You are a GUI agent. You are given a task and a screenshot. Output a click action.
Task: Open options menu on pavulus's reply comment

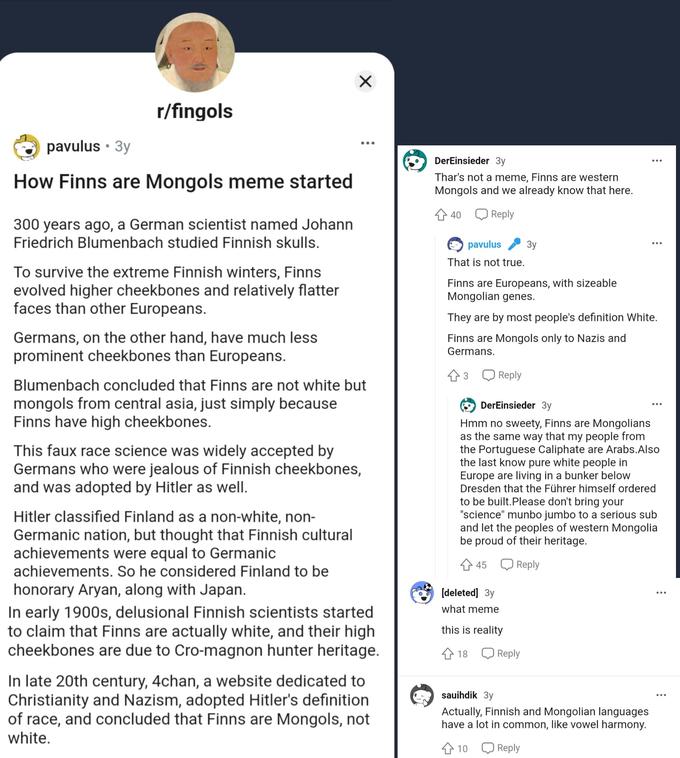(x=656, y=243)
